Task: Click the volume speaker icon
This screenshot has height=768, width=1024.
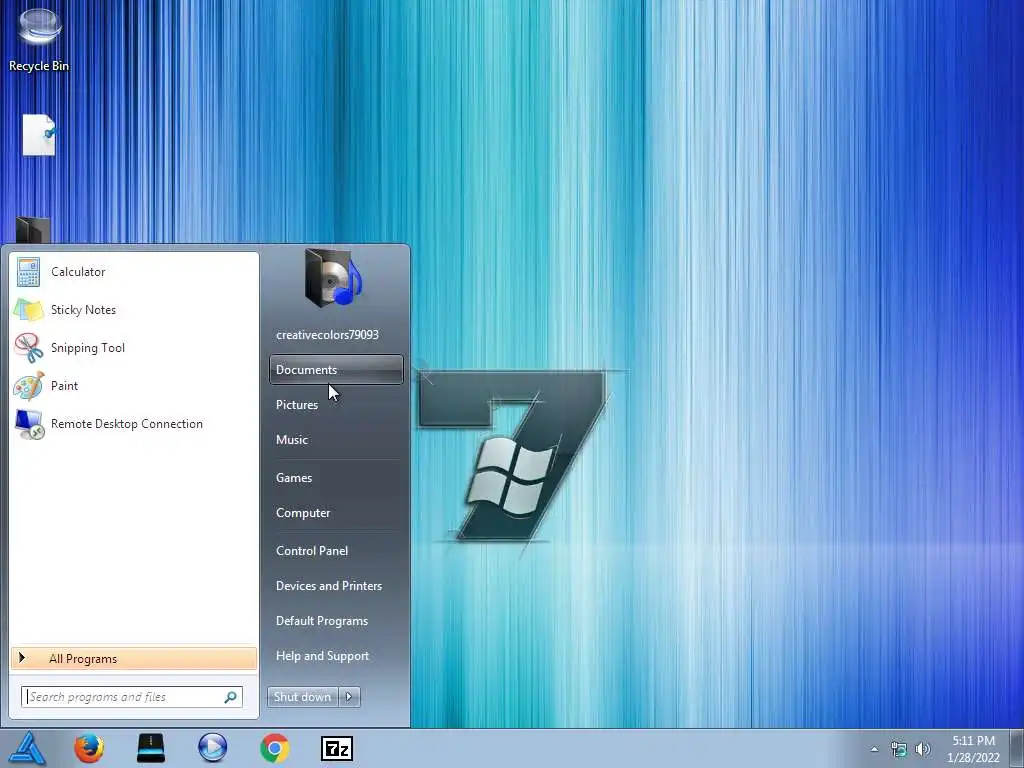Action: 923,749
